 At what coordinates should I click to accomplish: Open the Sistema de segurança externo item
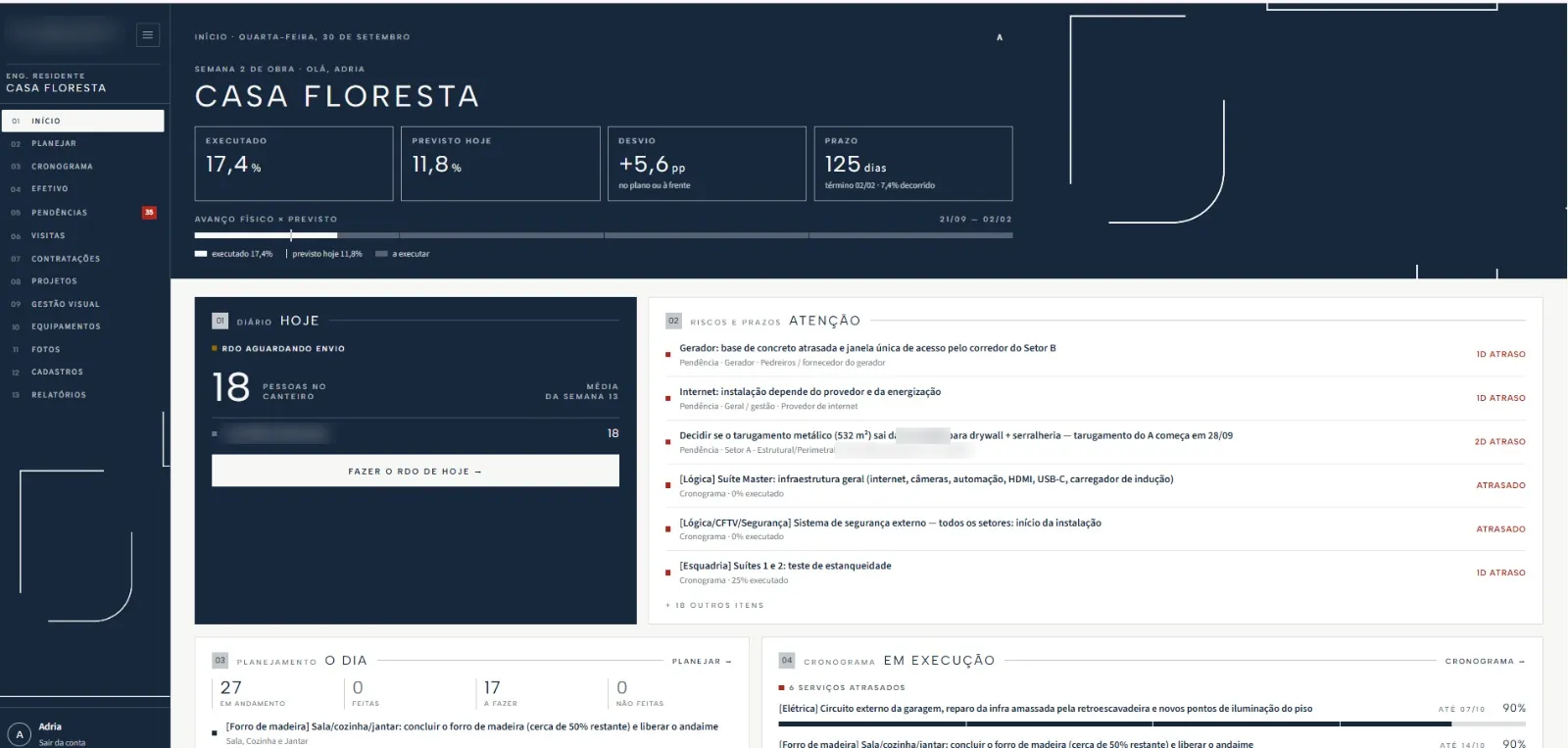tap(1095, 528)
